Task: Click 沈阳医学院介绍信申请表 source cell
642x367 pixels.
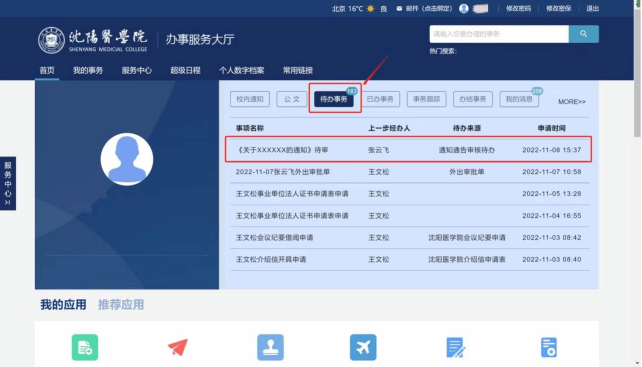Action: pyautogui.click(x=467, y=260)
